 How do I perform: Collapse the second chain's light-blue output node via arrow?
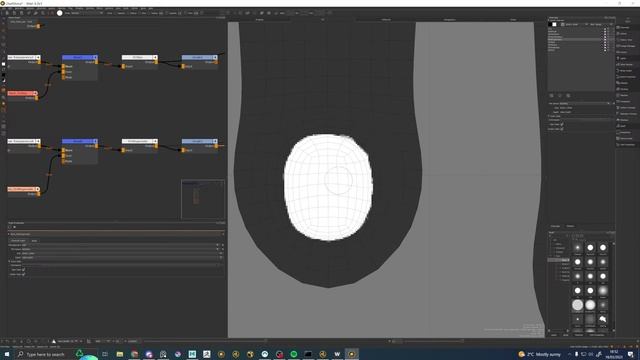[215, 142]
